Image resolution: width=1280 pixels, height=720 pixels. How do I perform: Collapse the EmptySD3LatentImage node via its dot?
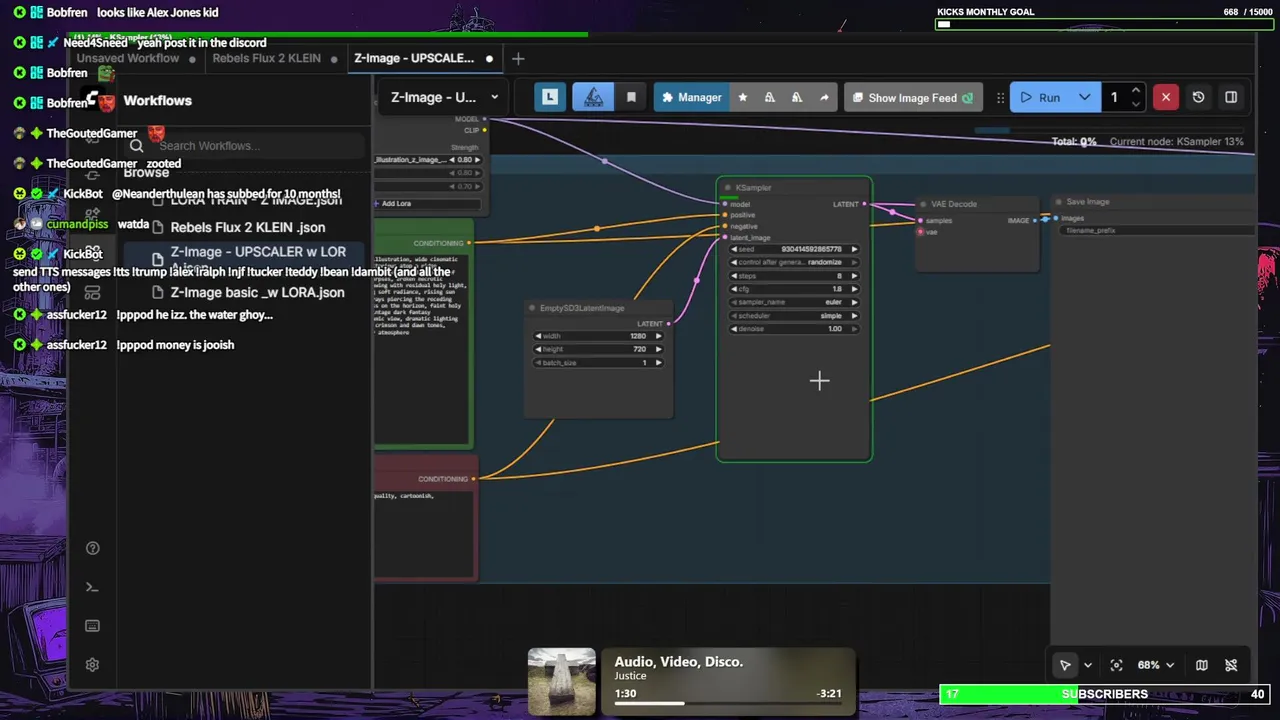(x=533, y=308)
